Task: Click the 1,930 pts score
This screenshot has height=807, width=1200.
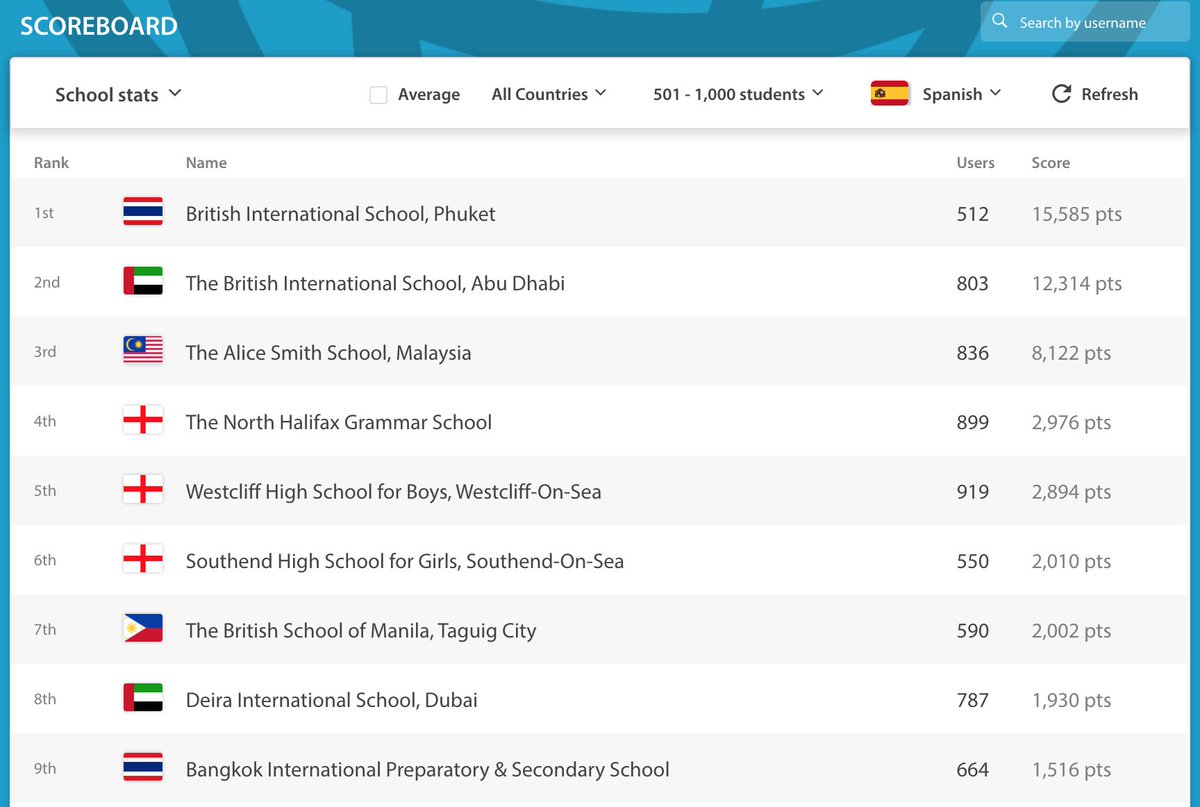Action: tap(1071, 700)
